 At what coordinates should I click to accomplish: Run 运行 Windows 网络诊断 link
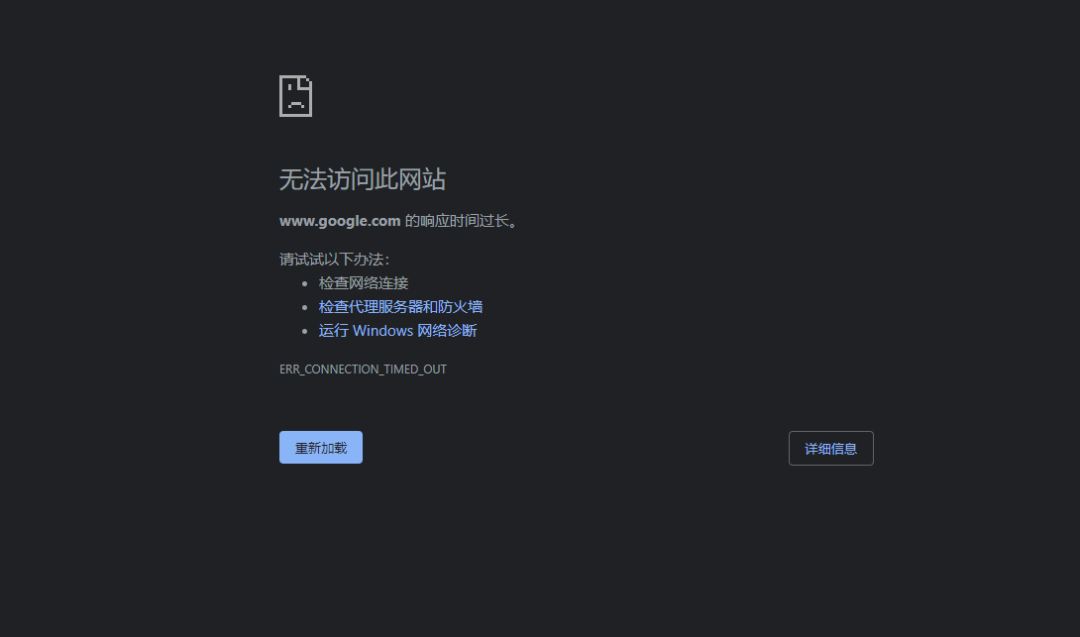pyautogui.click(x=397, y=331)
